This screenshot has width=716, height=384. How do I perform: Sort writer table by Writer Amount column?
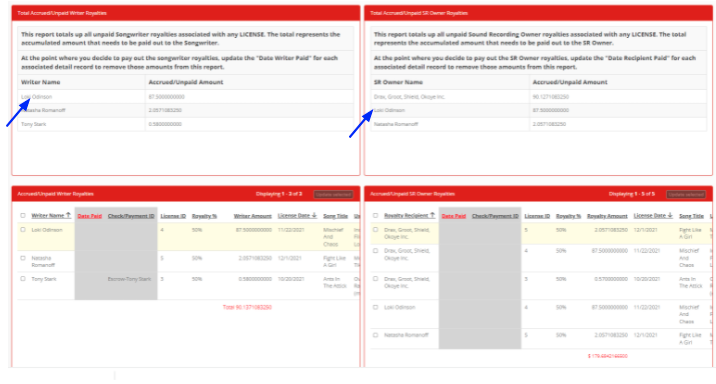(253, 216)
